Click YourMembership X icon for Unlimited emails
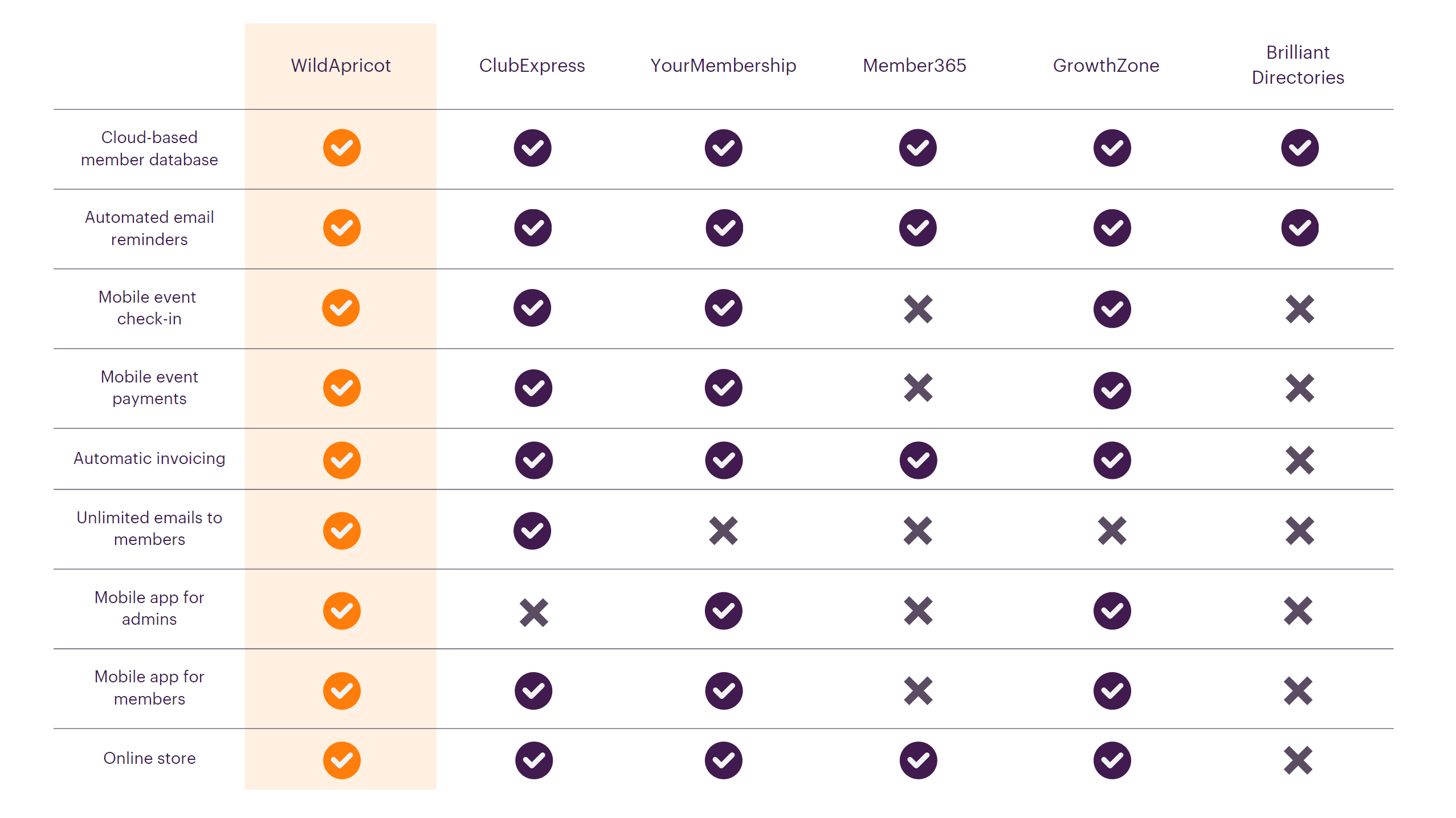Screen dimensions: 1456x818 tap(723, 531)
